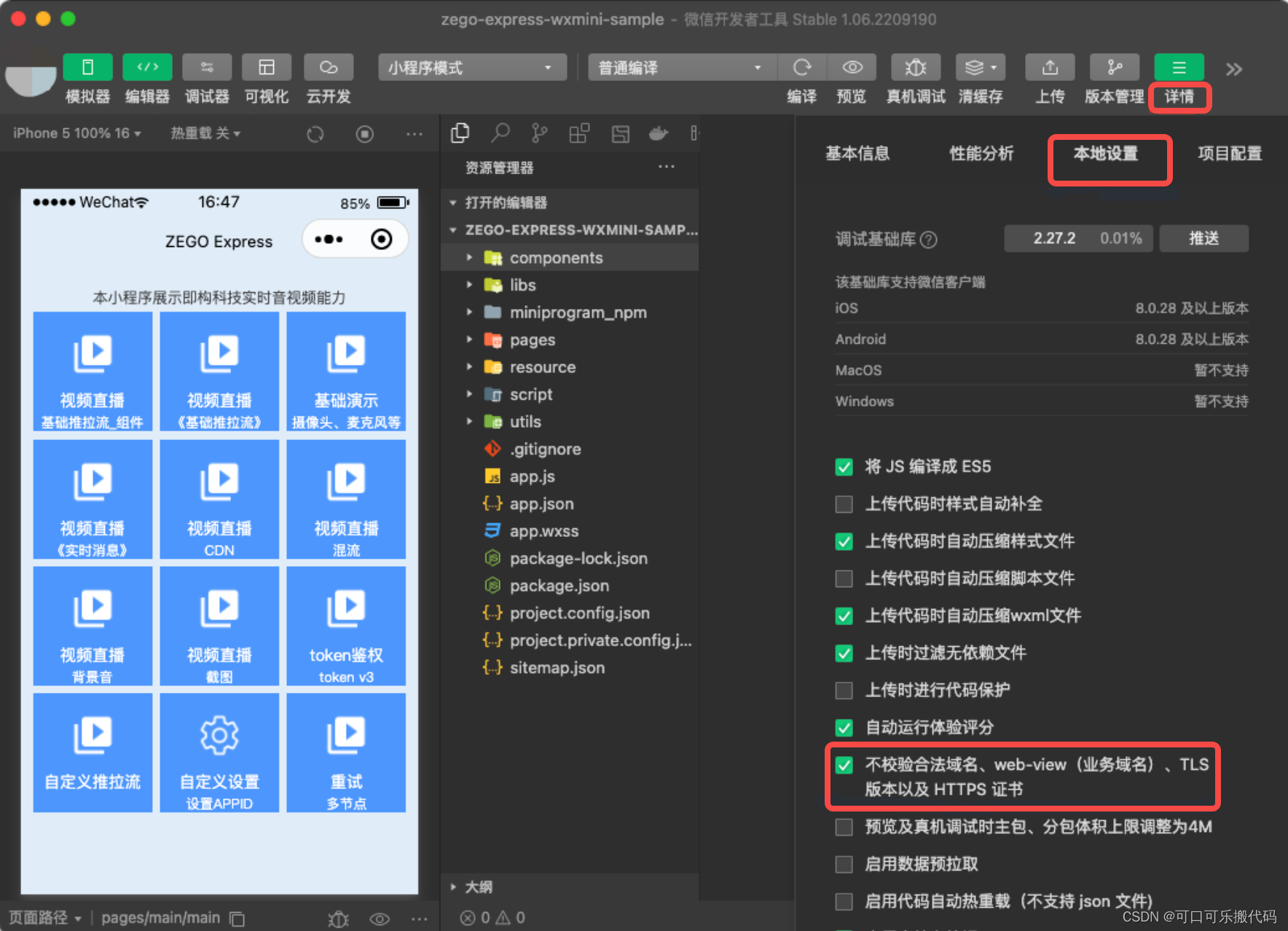Viewport: 1288px width, 931px height.
Task: Toggle 上传时过滤无依赖文件 checkbox
Action: pyautogui.click(x=844, y=653)
